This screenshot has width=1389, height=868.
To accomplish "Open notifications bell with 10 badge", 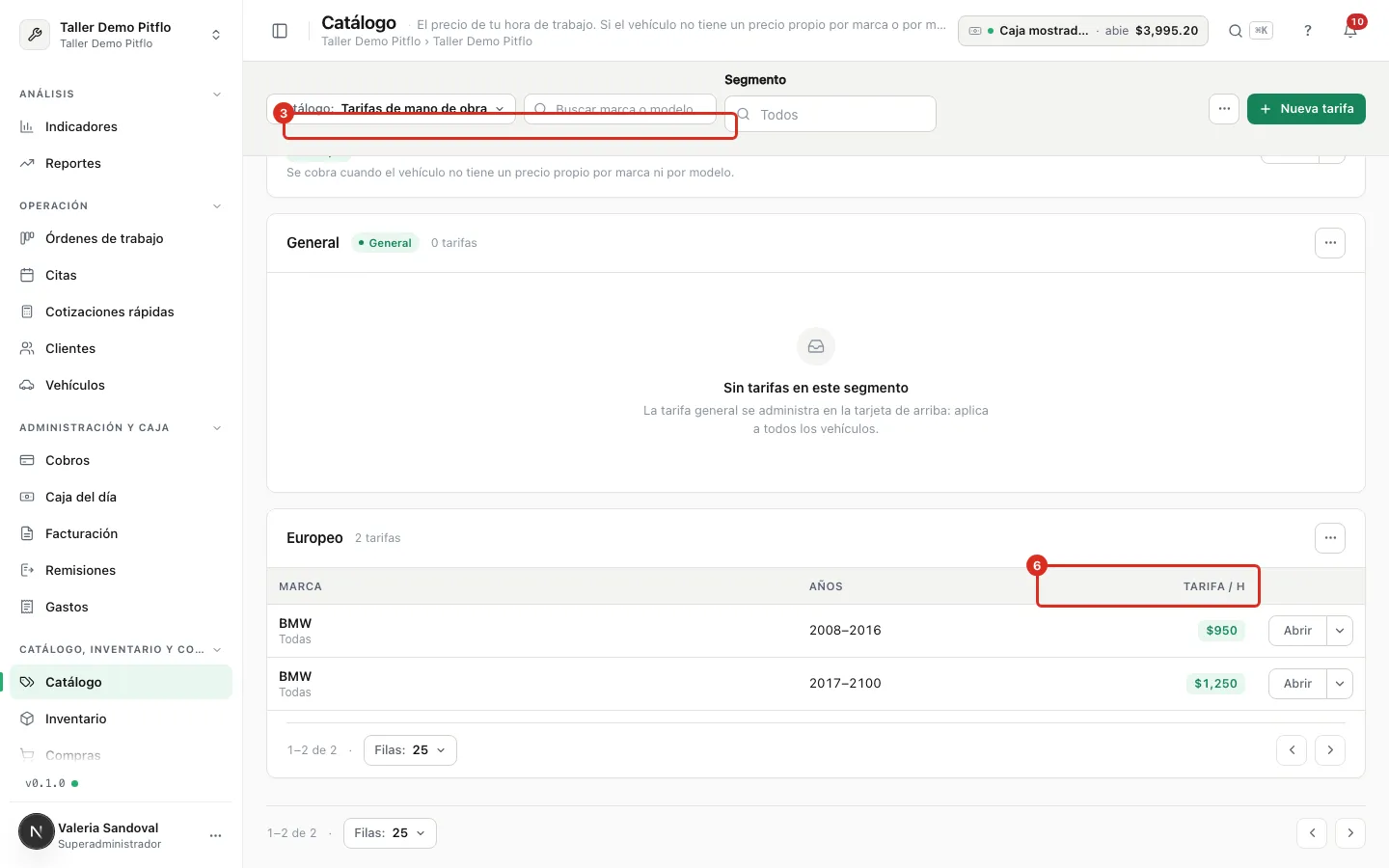I will pos(1350,31).
